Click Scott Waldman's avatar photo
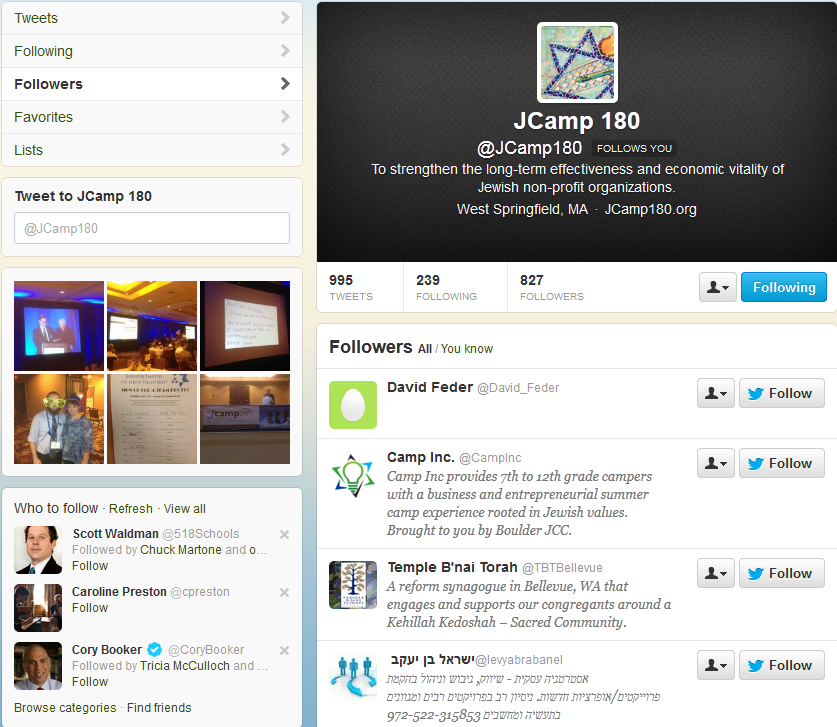Screen dimensions: 837x727 pos(38,550)
